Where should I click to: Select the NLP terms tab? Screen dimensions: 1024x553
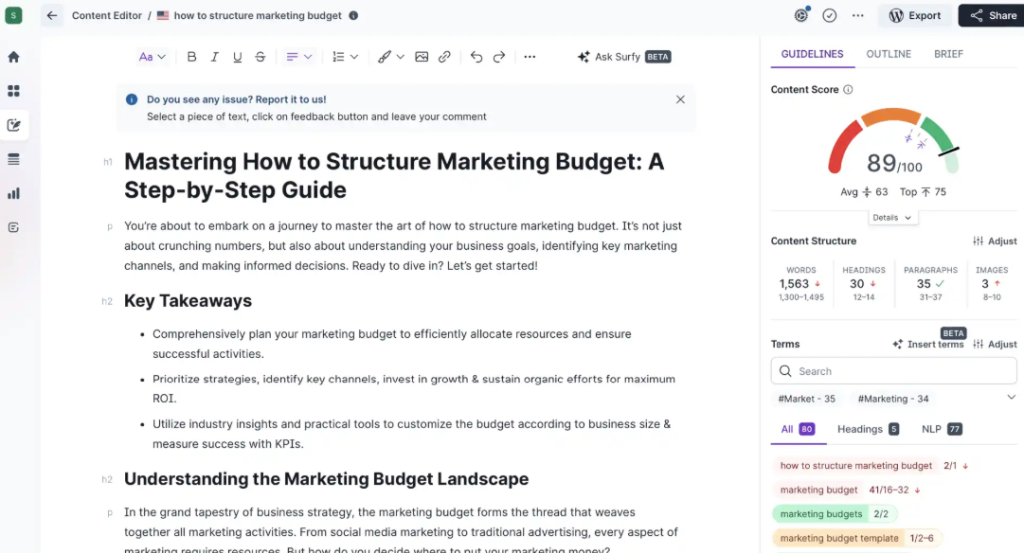[941, 429]
